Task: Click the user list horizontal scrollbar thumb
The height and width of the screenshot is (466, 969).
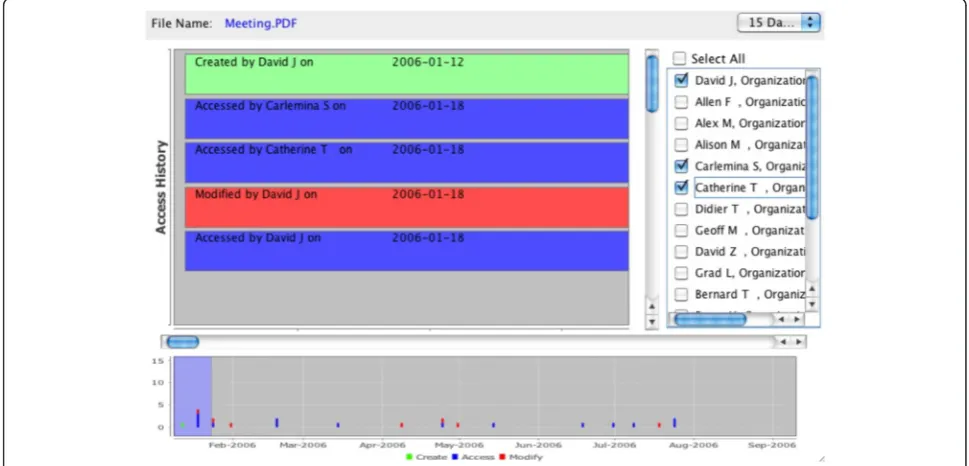Action: (710, 320)
